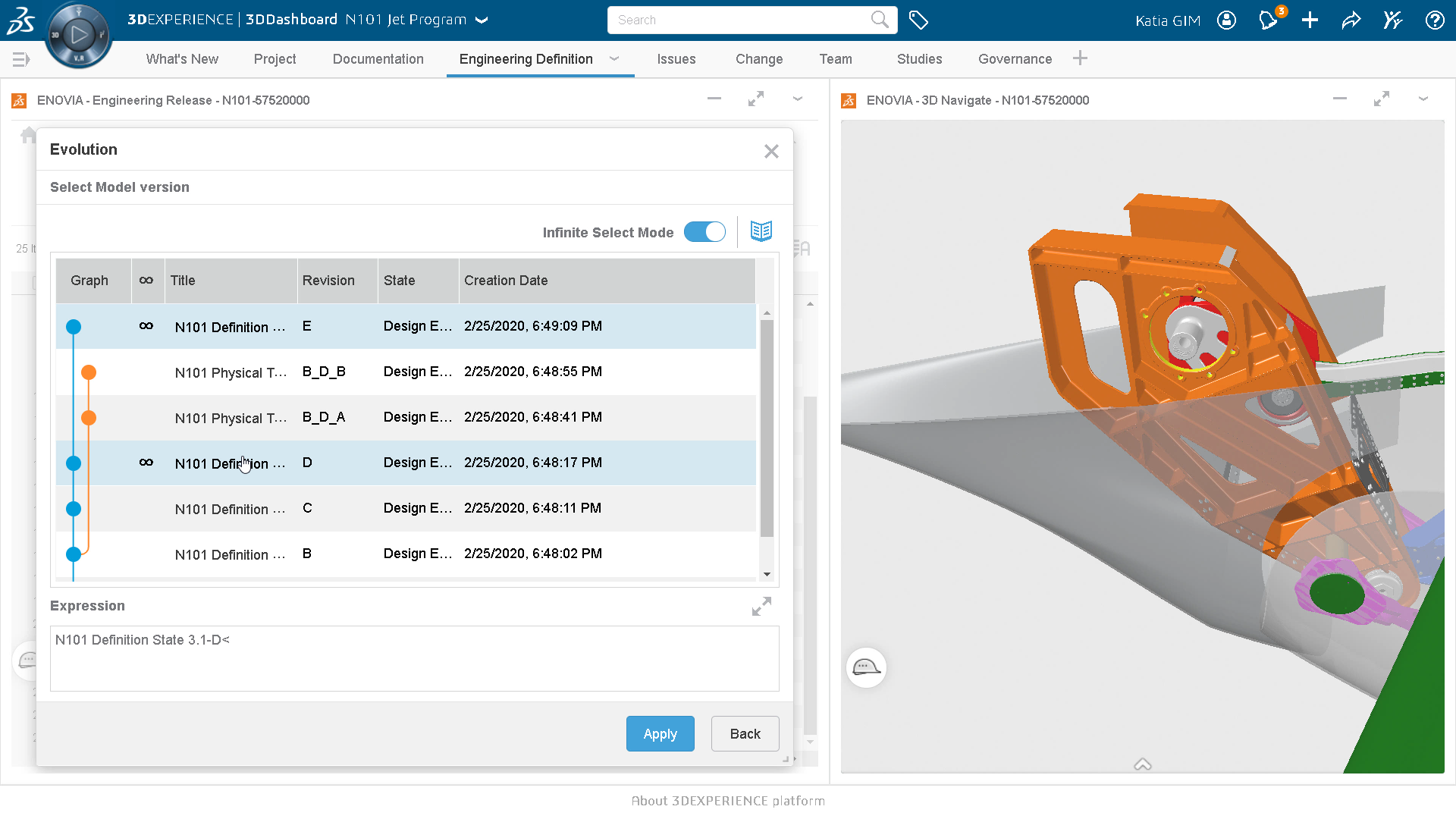Click the hamburger menu icon on the left edge
Screen dimensions: 1456x819
coord(20,59)
